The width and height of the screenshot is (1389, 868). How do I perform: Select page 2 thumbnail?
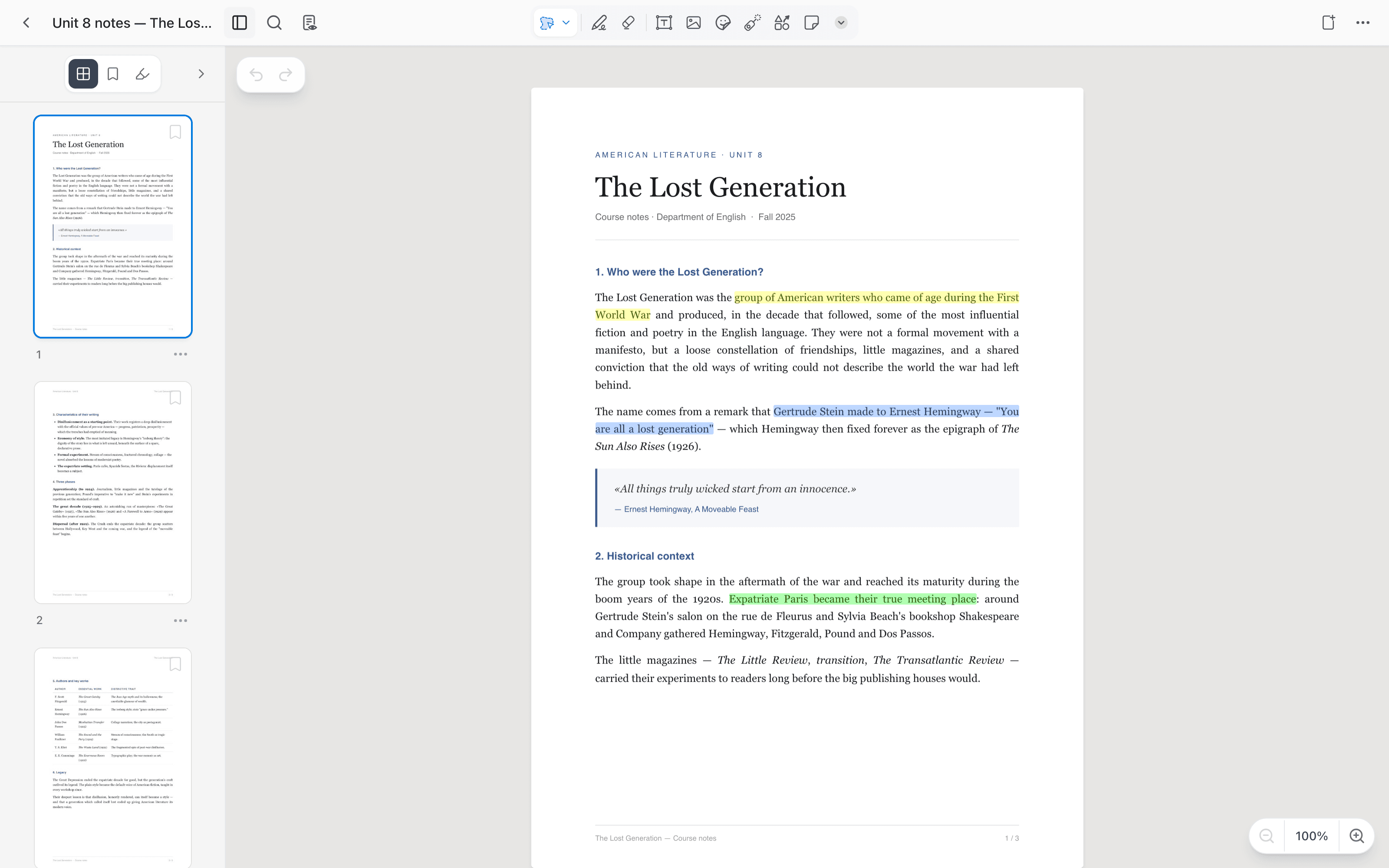pyautogui.click(x=112, y=493)
